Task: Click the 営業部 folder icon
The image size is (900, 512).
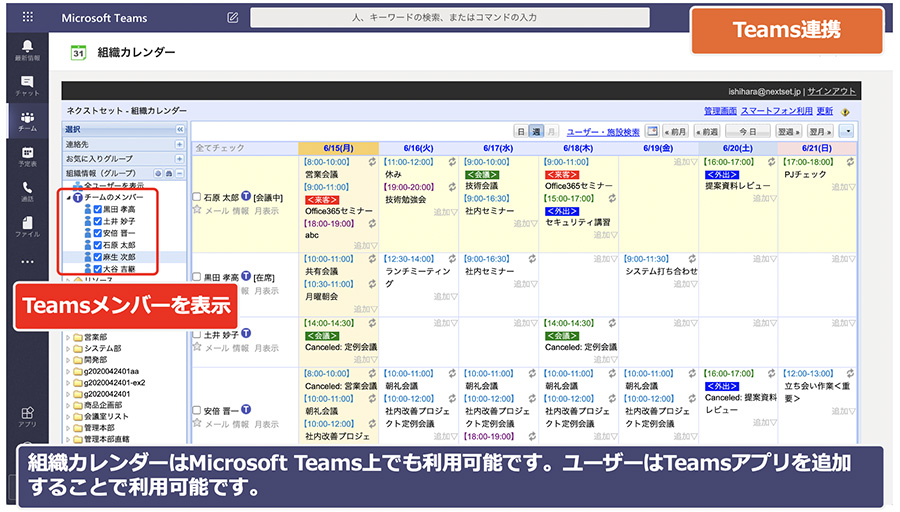Action: [78, 337]
